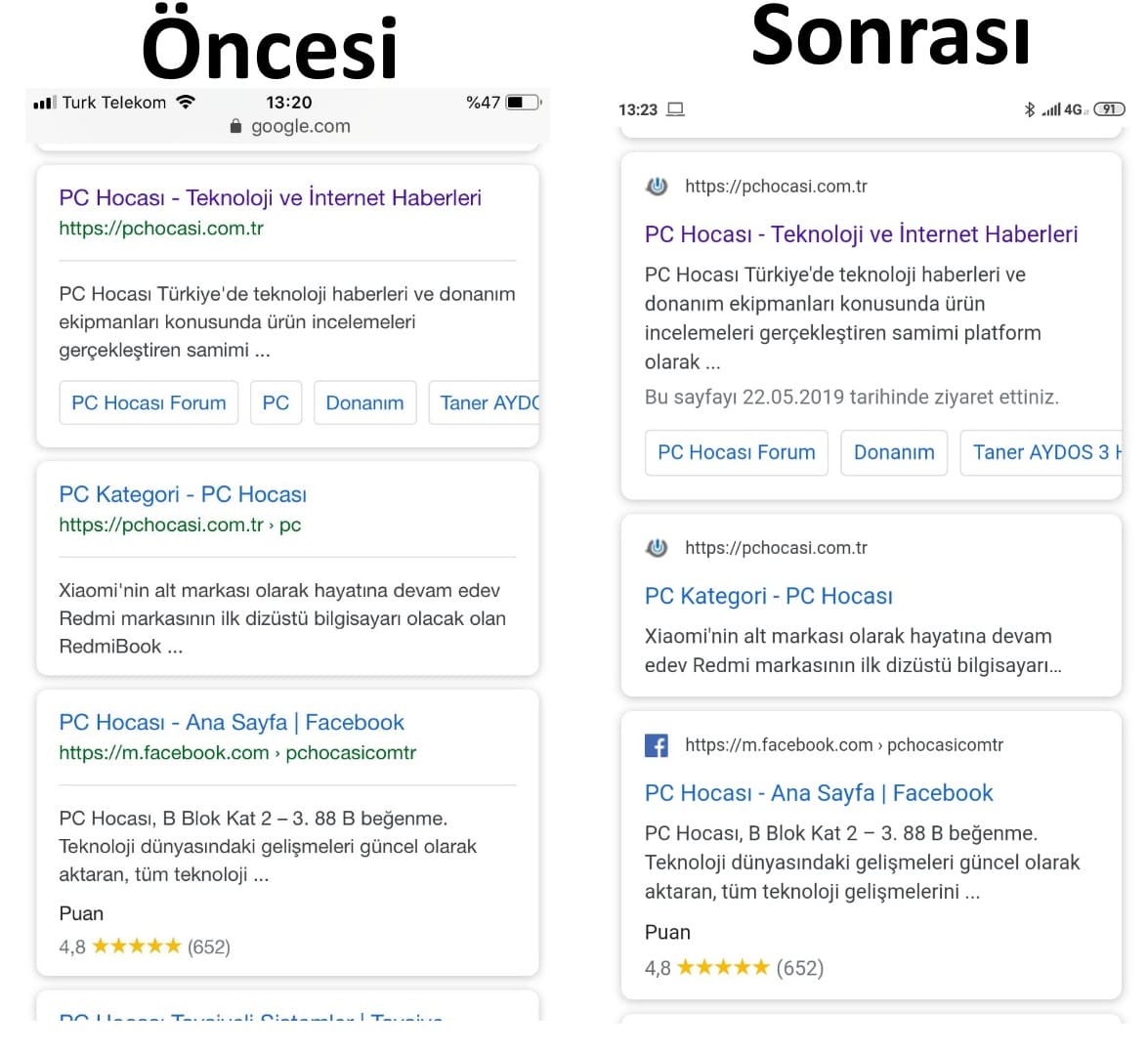Open left 'PC Kategori - PC Hocası' result
This screenshot has height=1053, width=1148.
[x=183, y=494]
